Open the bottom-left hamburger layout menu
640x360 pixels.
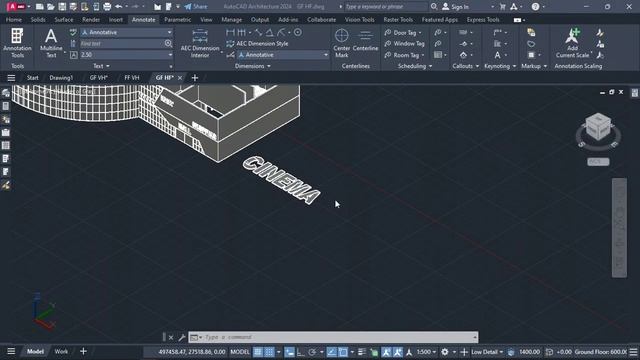[11, 351]
